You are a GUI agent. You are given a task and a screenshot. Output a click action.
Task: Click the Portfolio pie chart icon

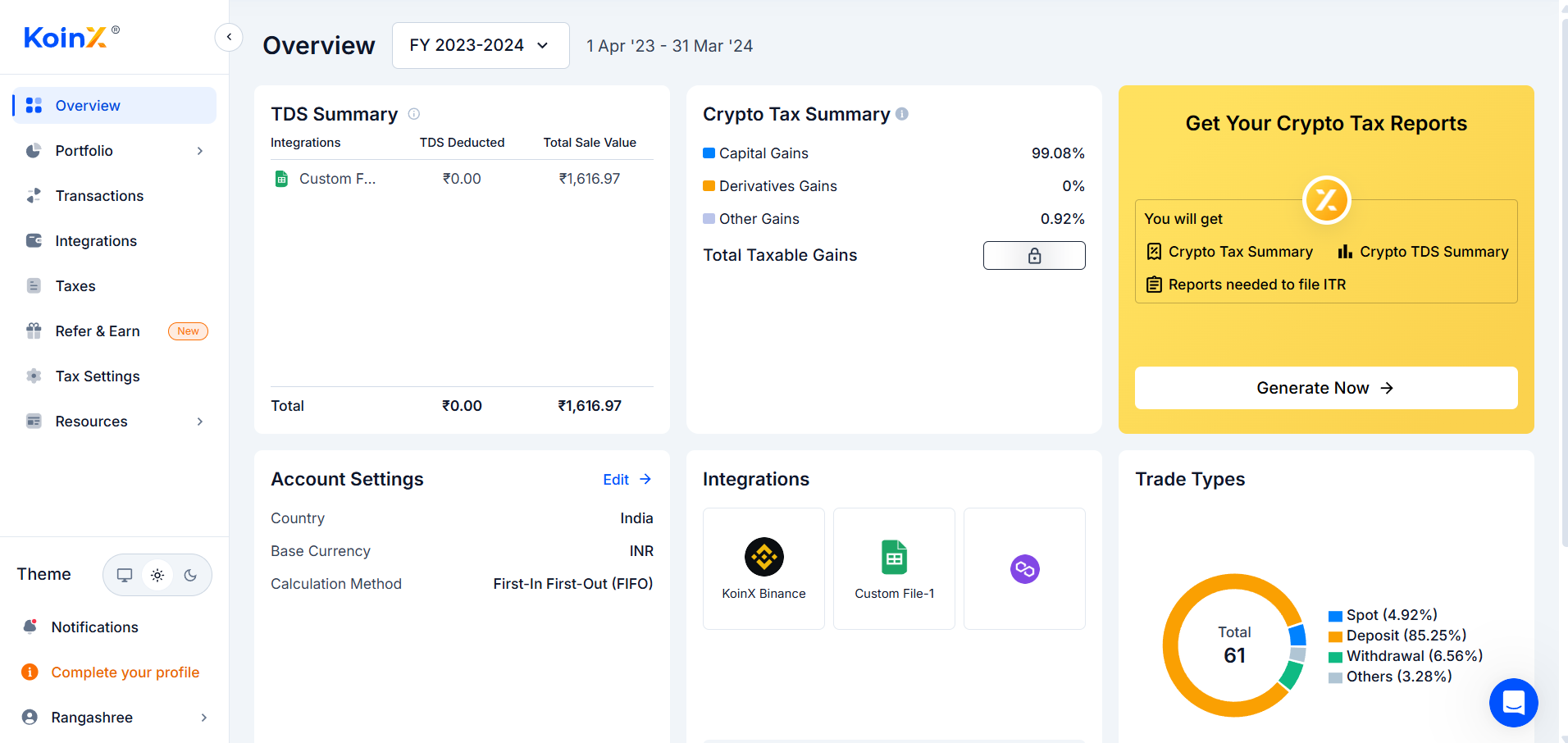[34, 151]
